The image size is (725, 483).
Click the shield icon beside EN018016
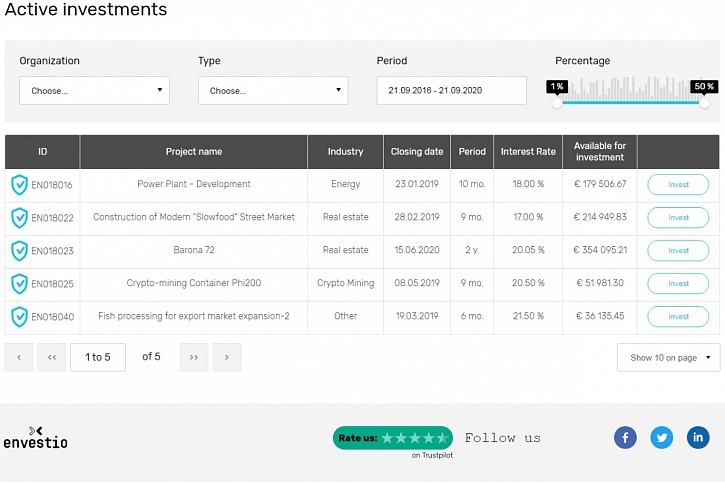pyautogui.click(x=19, y=185)
